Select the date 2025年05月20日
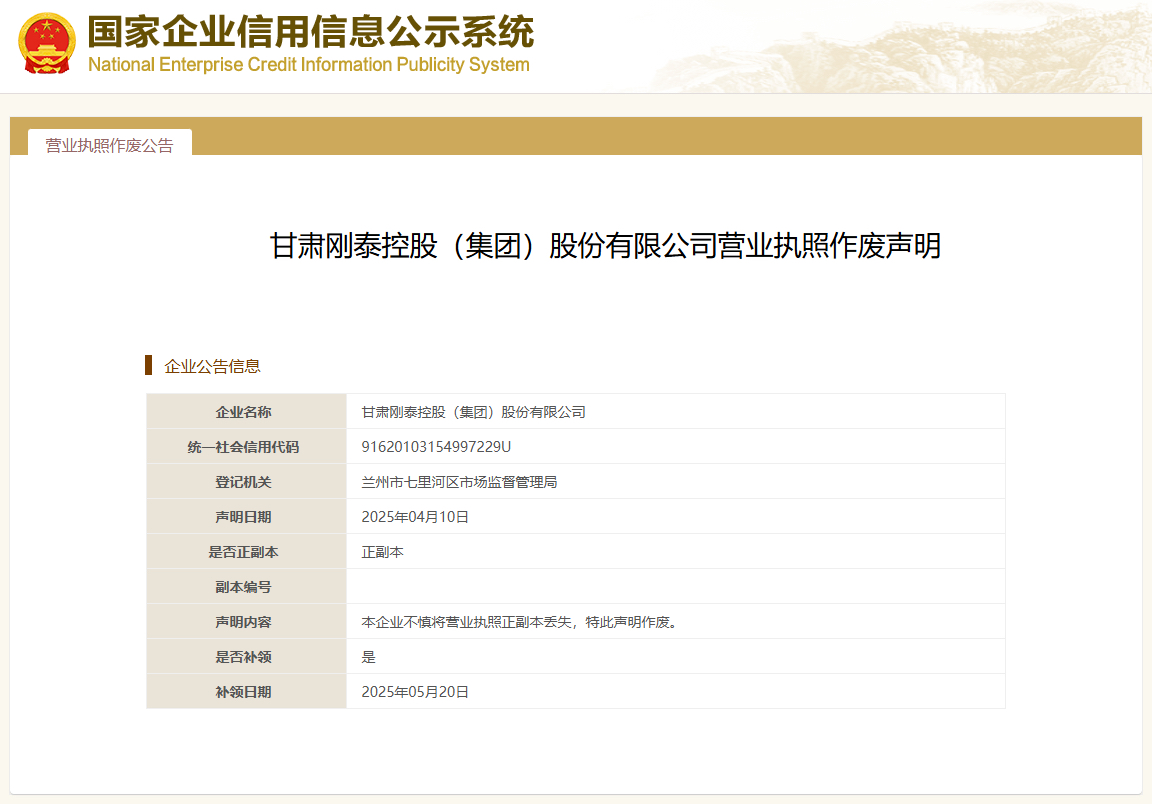Screen dimensions: 1152x804 coord(415,692)
